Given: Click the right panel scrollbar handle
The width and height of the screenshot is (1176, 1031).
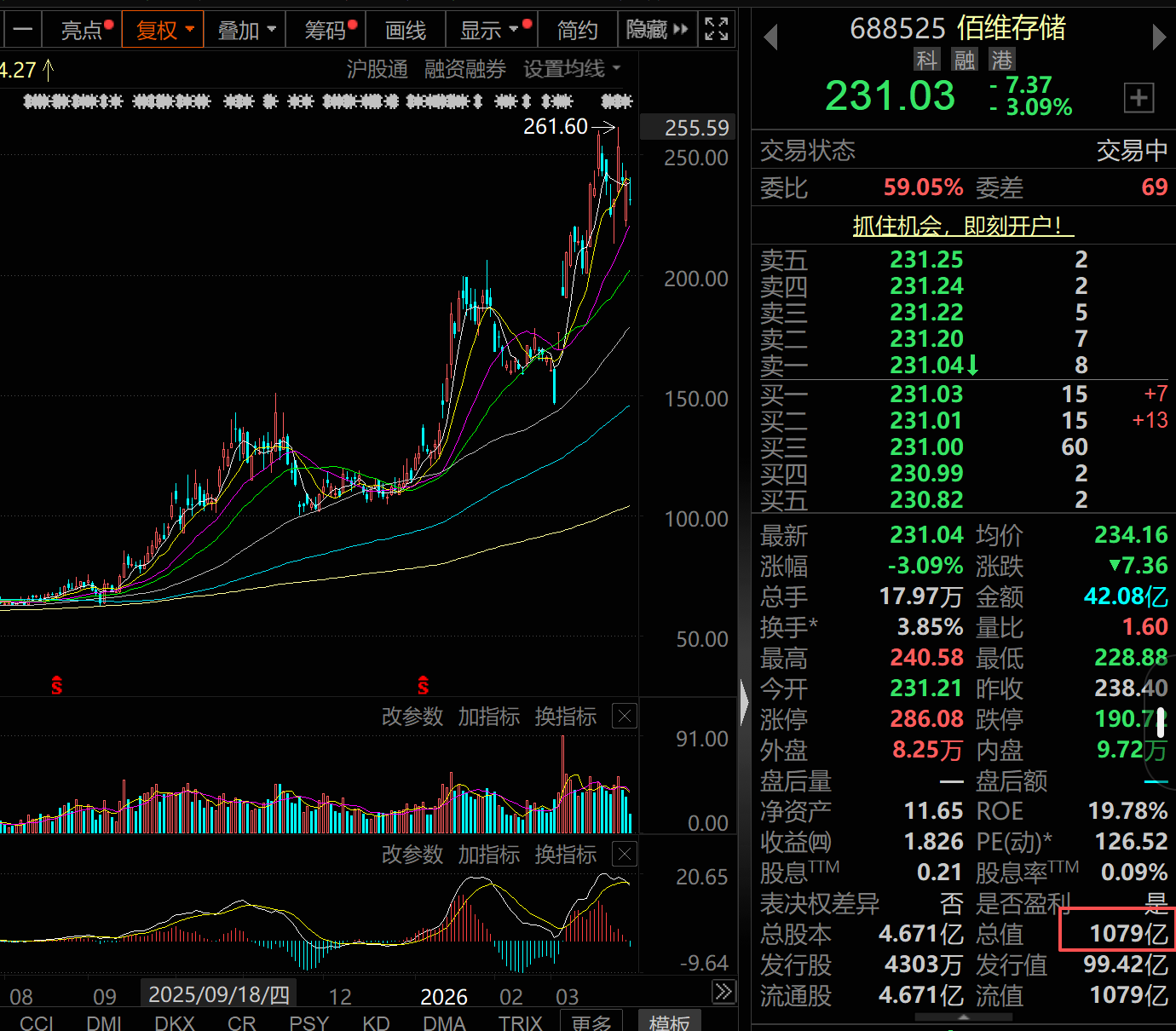Looking at the screenshot, I should pyautogui.click(x=1161, y=723).
